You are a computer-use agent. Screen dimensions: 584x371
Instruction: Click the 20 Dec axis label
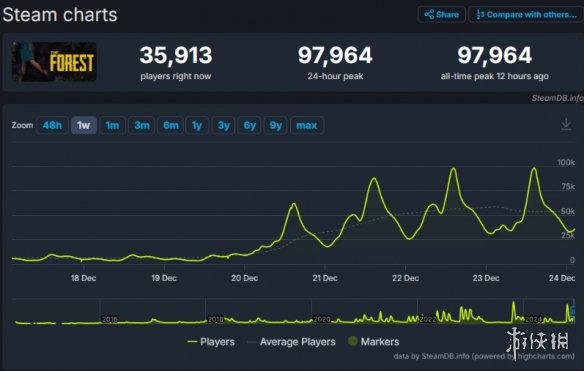tap(245, 278)
